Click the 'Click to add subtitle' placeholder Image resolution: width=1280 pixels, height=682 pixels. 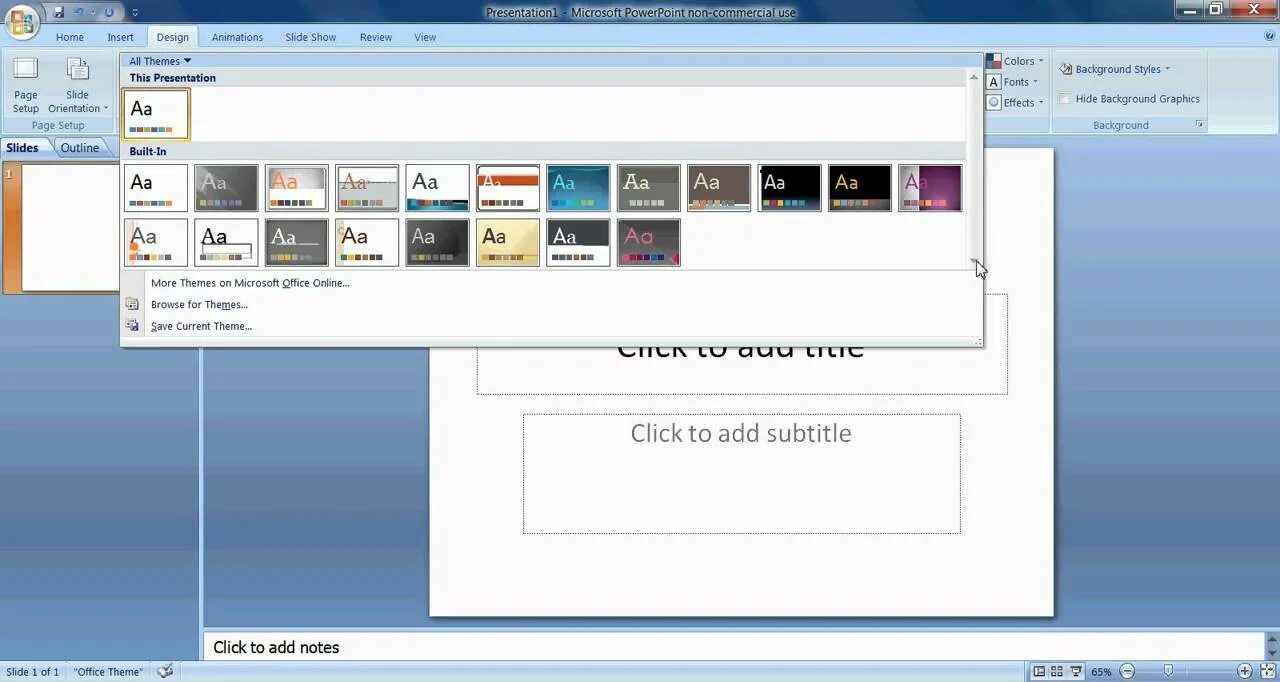[741, 474]
